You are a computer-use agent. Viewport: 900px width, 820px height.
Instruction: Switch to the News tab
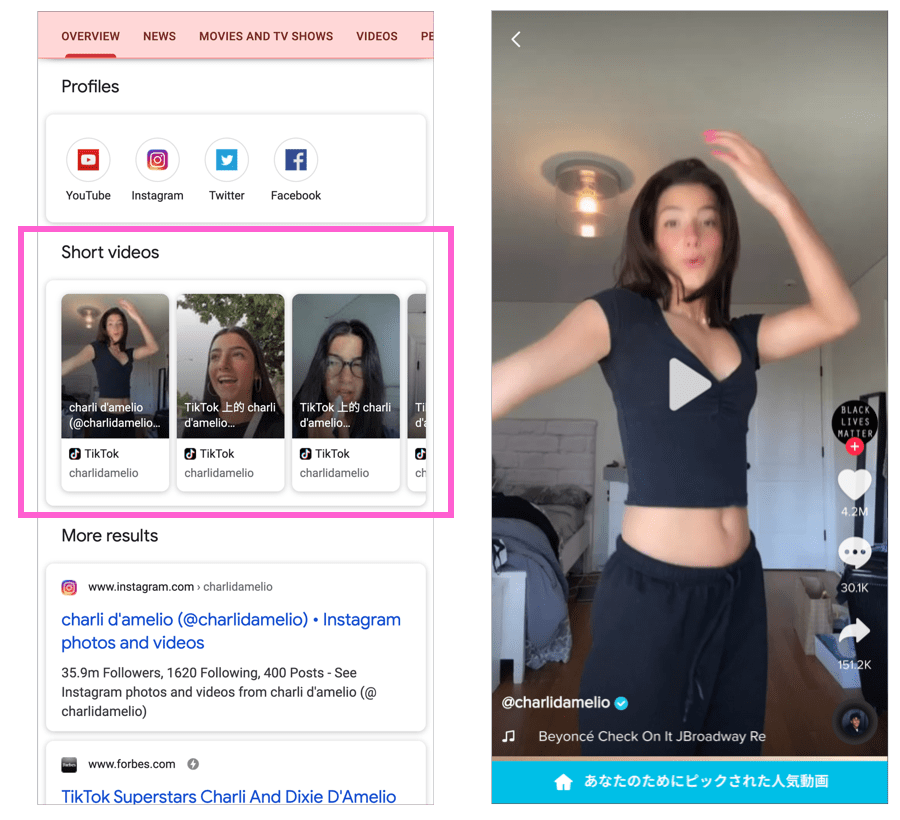pos(160,36)
